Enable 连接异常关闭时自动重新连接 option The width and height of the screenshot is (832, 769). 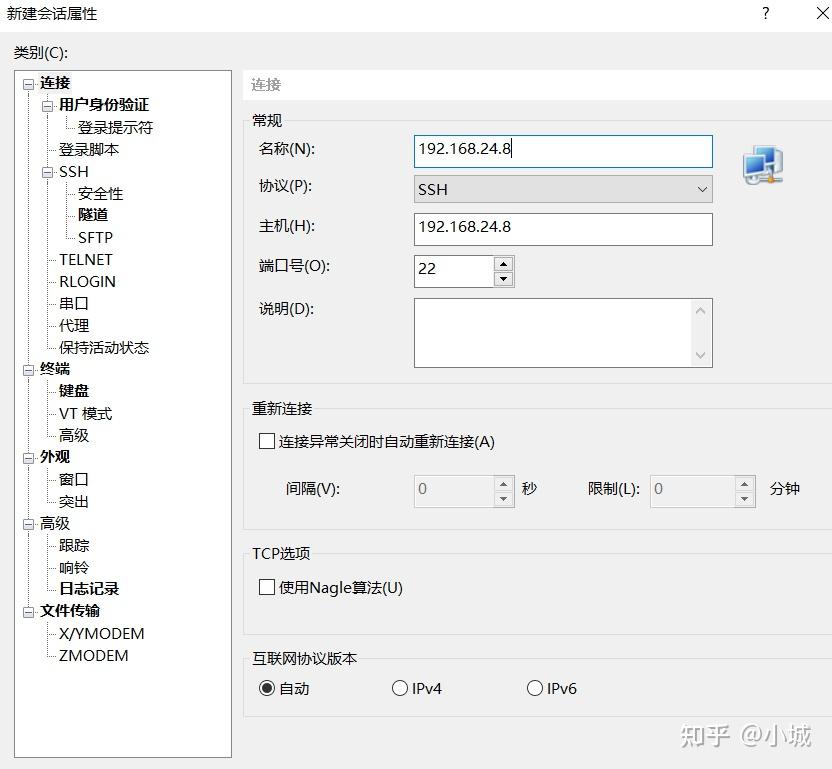[265, 441]
